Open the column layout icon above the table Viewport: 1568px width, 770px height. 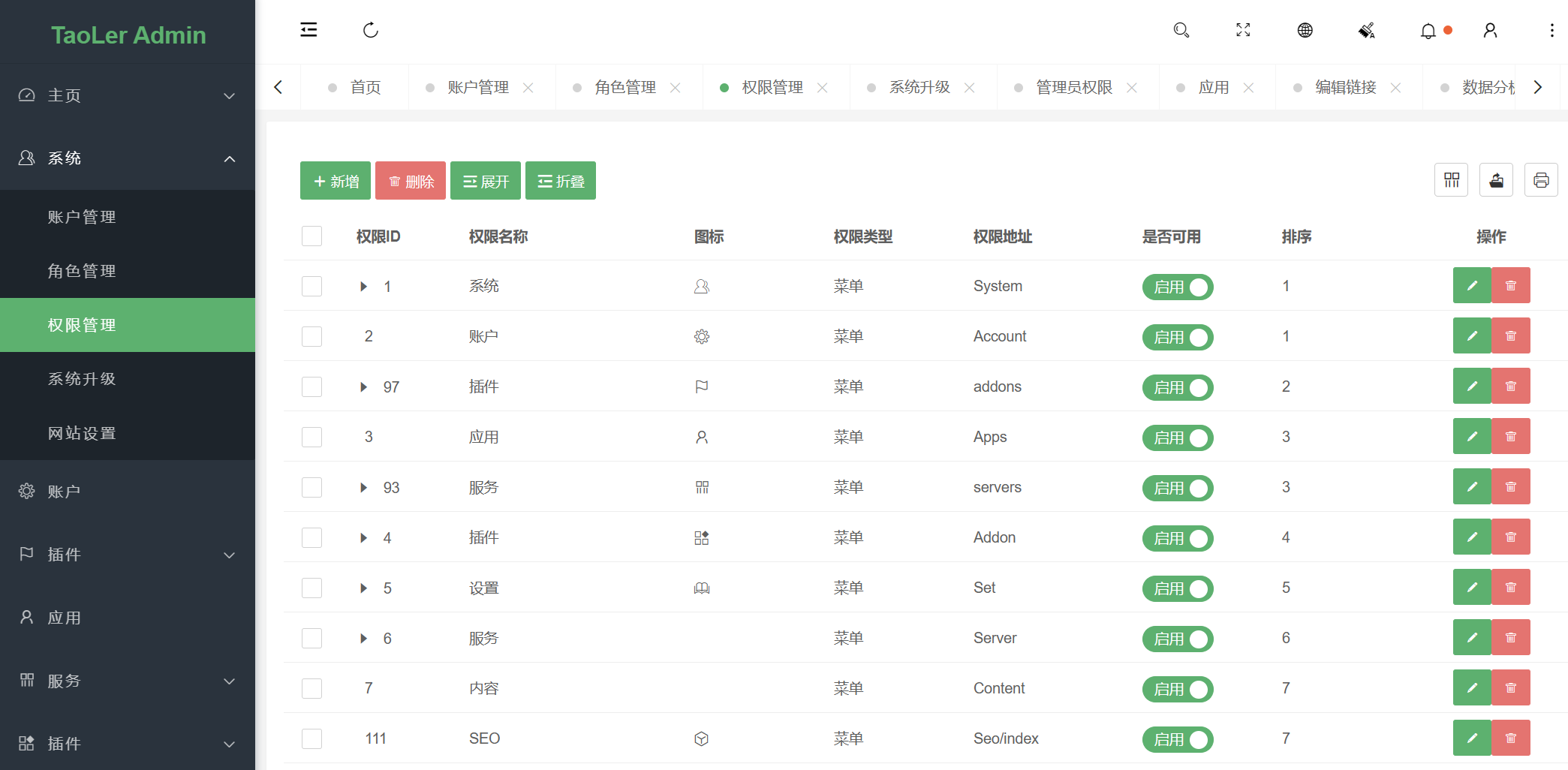click(1451, 180)
